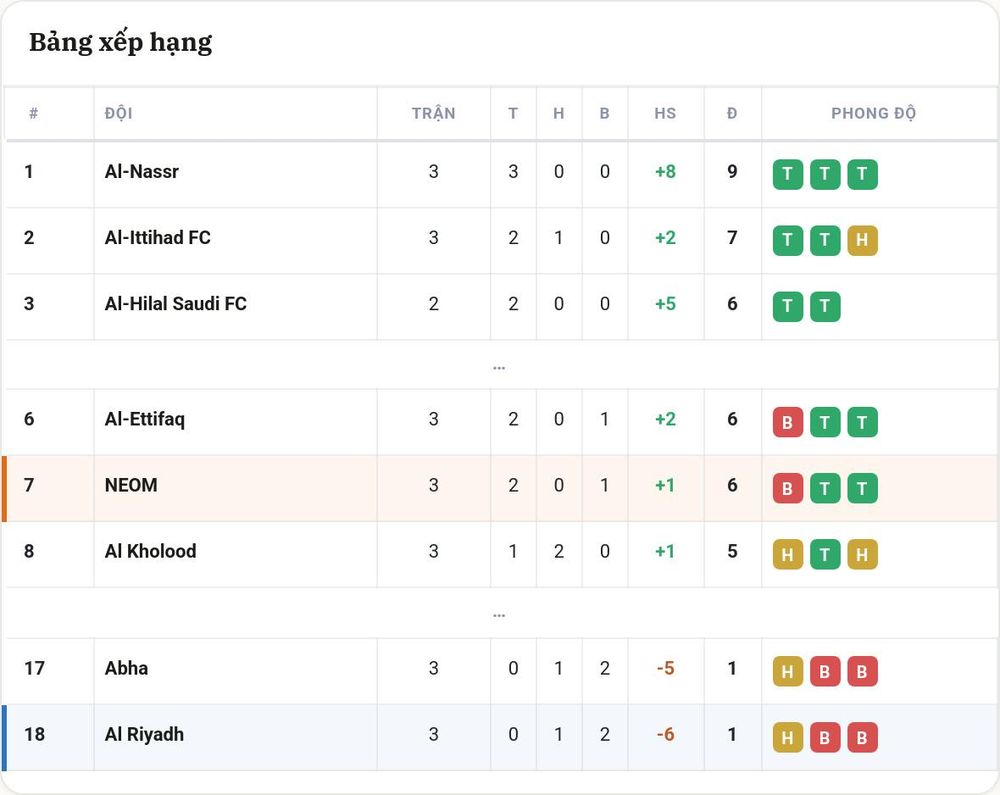Open the Al-Ittihad FC team link
This screenshot has height=795, width=1000.
(x=158, y=238)
